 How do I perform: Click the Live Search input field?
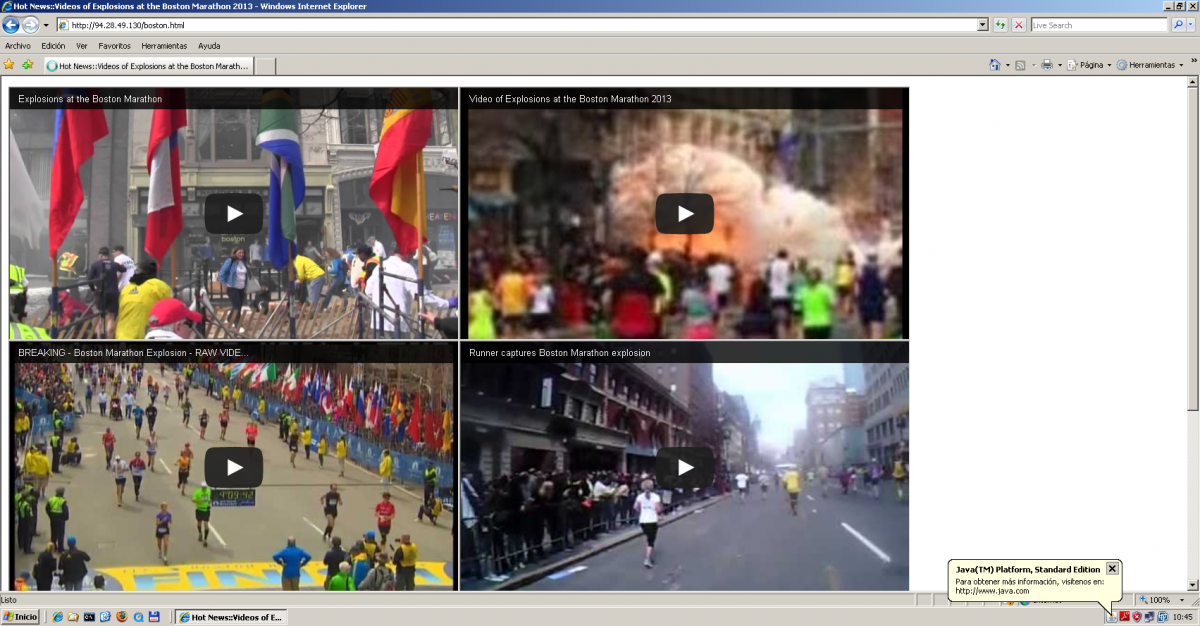[1098, 25]
